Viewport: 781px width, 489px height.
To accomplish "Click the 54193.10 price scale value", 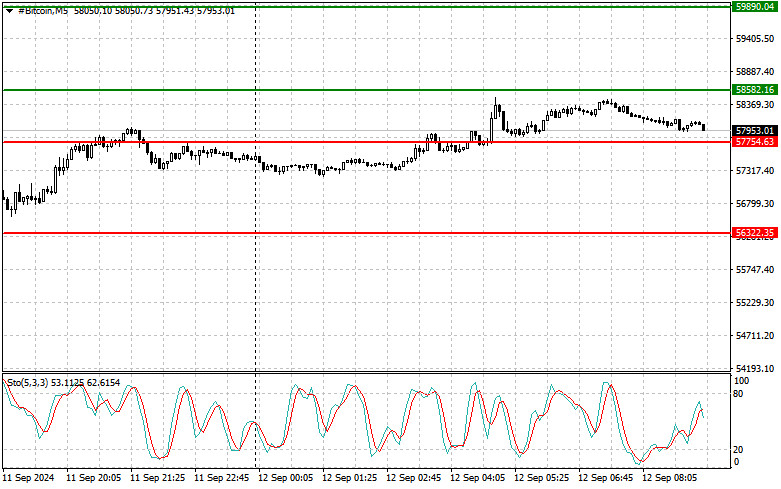I will pyautogui.click(x=755, y=369).
